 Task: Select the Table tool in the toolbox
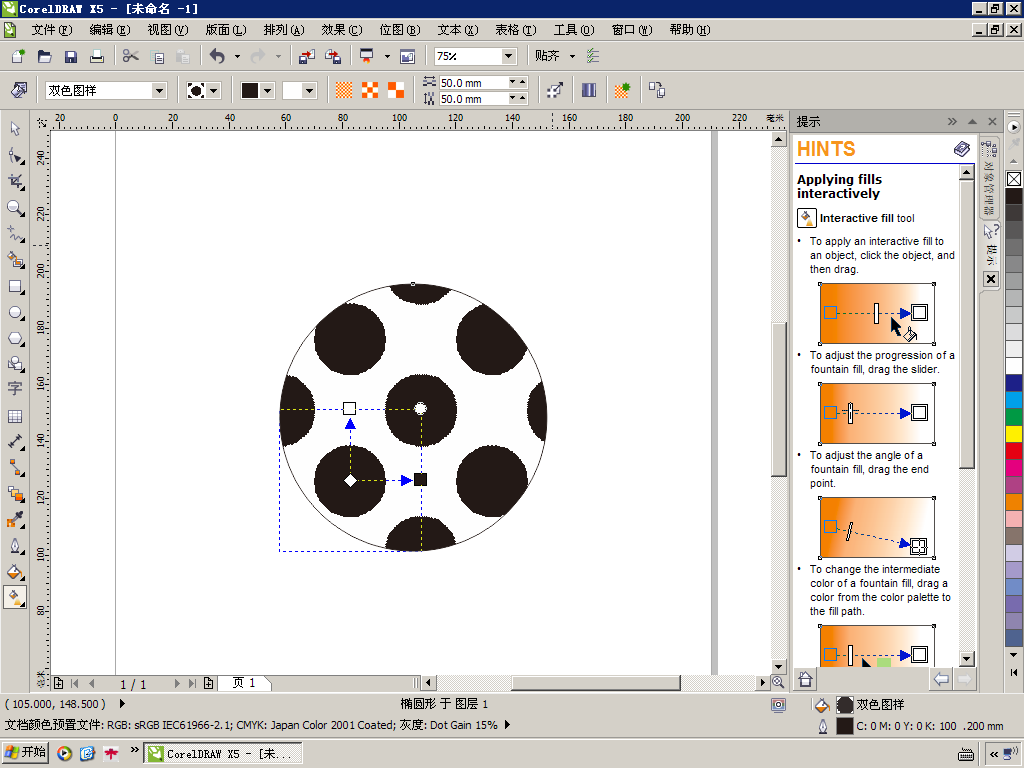pos(15,416)
